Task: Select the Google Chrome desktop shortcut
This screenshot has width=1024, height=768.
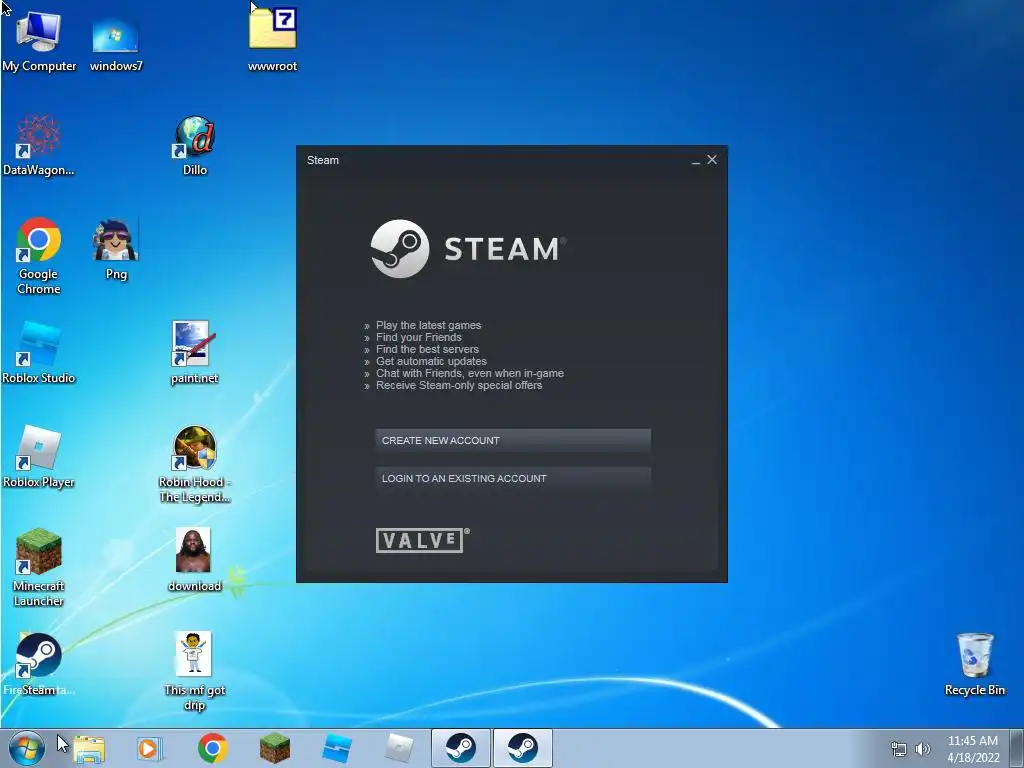Action: 39,256
